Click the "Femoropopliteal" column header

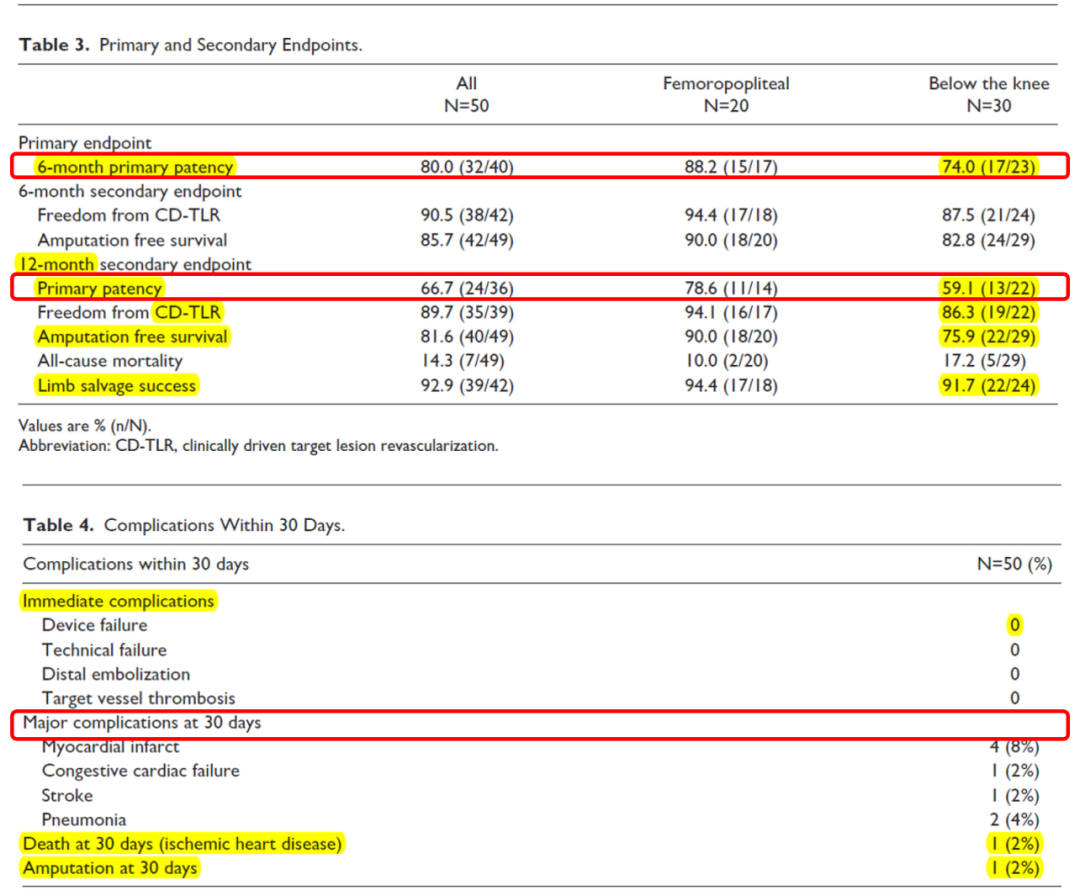(725, 83)
